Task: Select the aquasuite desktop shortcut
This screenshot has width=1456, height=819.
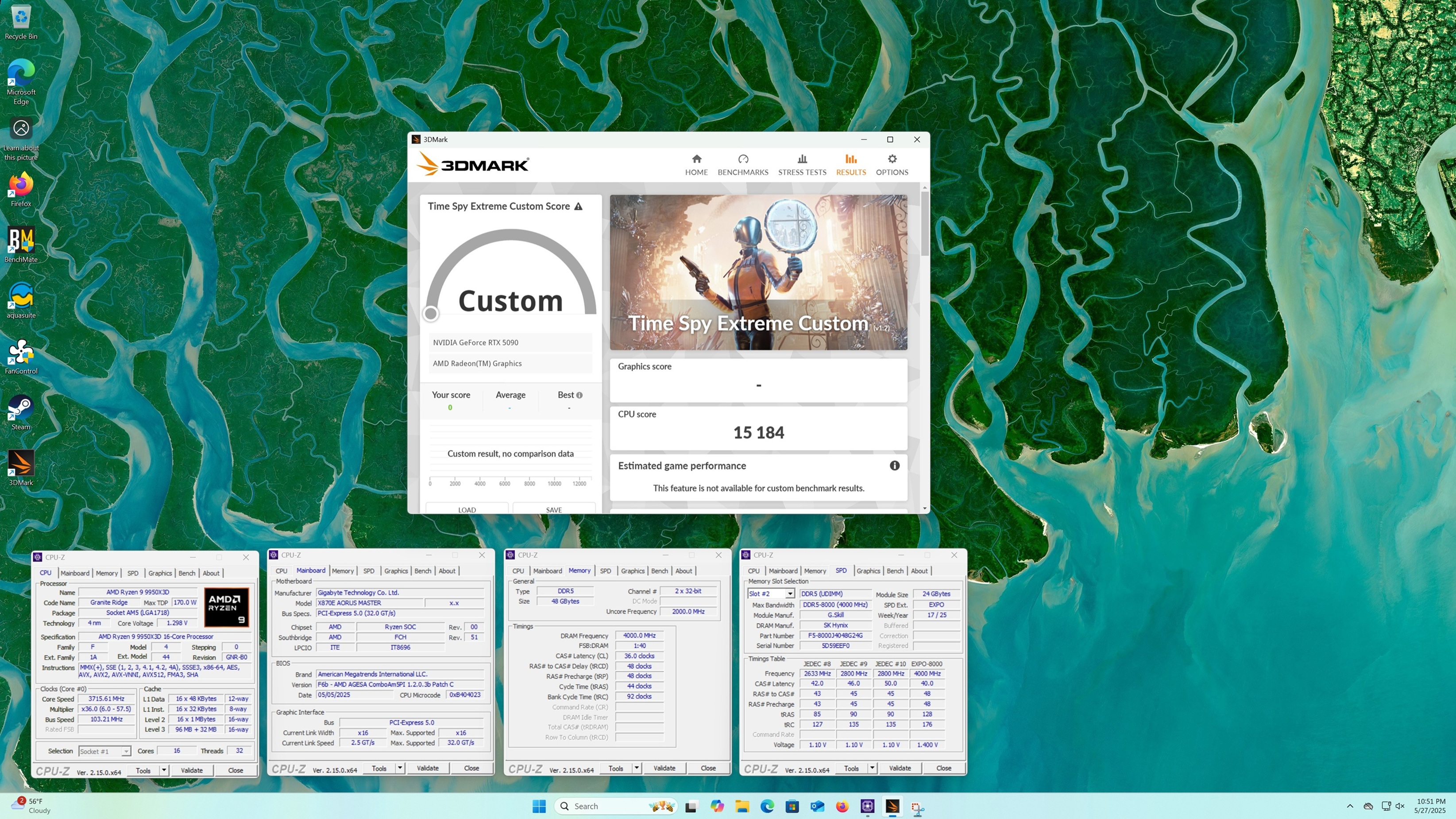Action: click(x=21, y=301)
